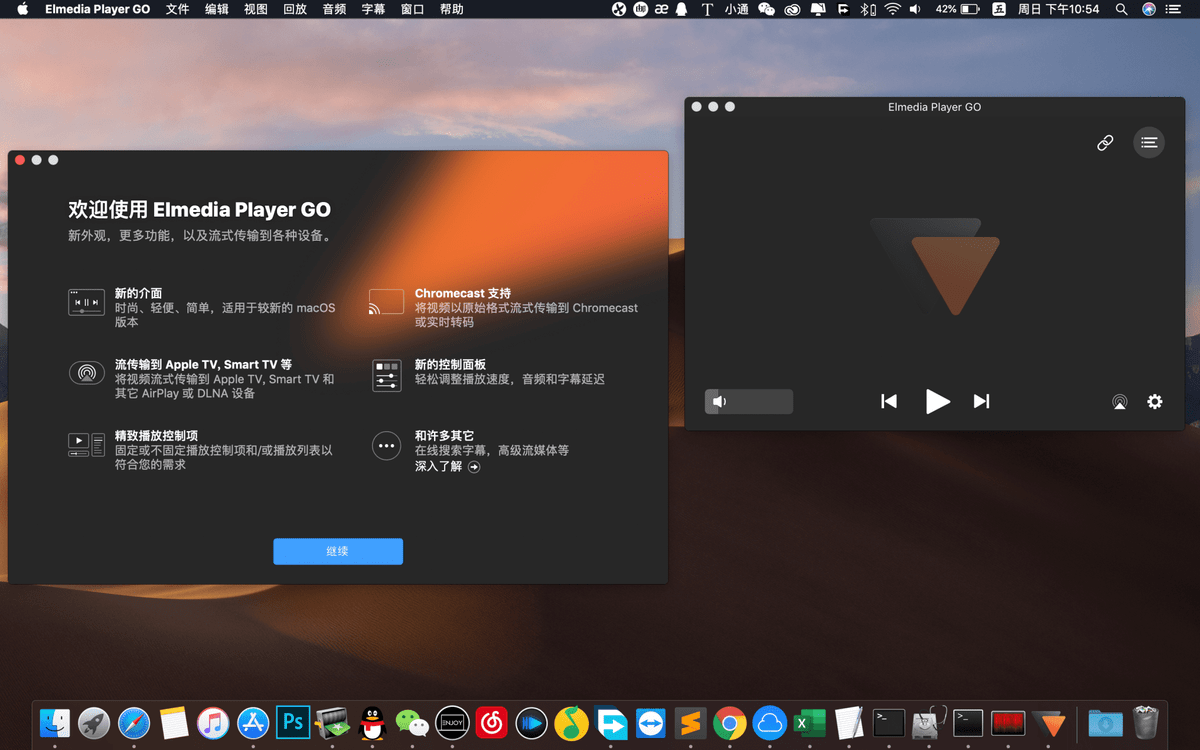Click the 精致播放控制项 icon

[86, 445]
